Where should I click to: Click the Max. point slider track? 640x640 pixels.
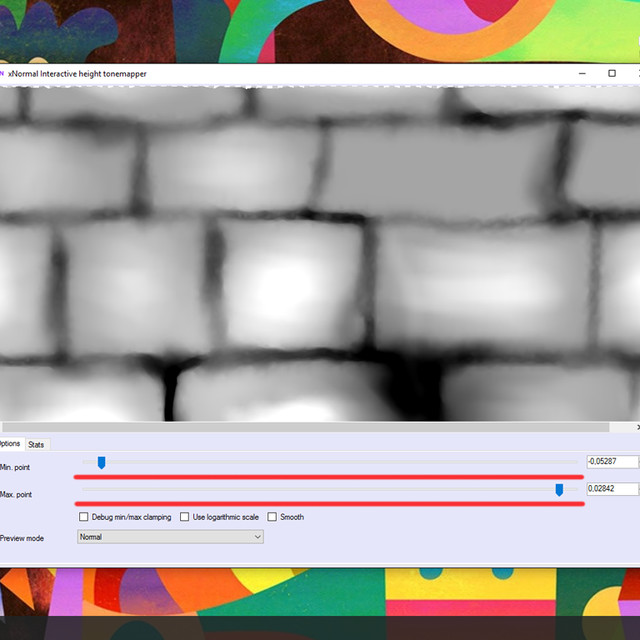coord(330,489)
